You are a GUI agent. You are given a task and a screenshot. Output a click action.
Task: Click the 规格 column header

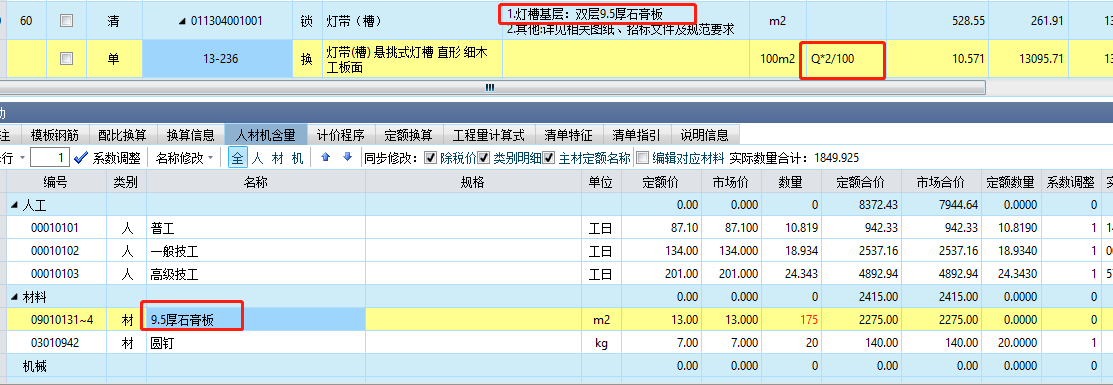click(473, 183)
